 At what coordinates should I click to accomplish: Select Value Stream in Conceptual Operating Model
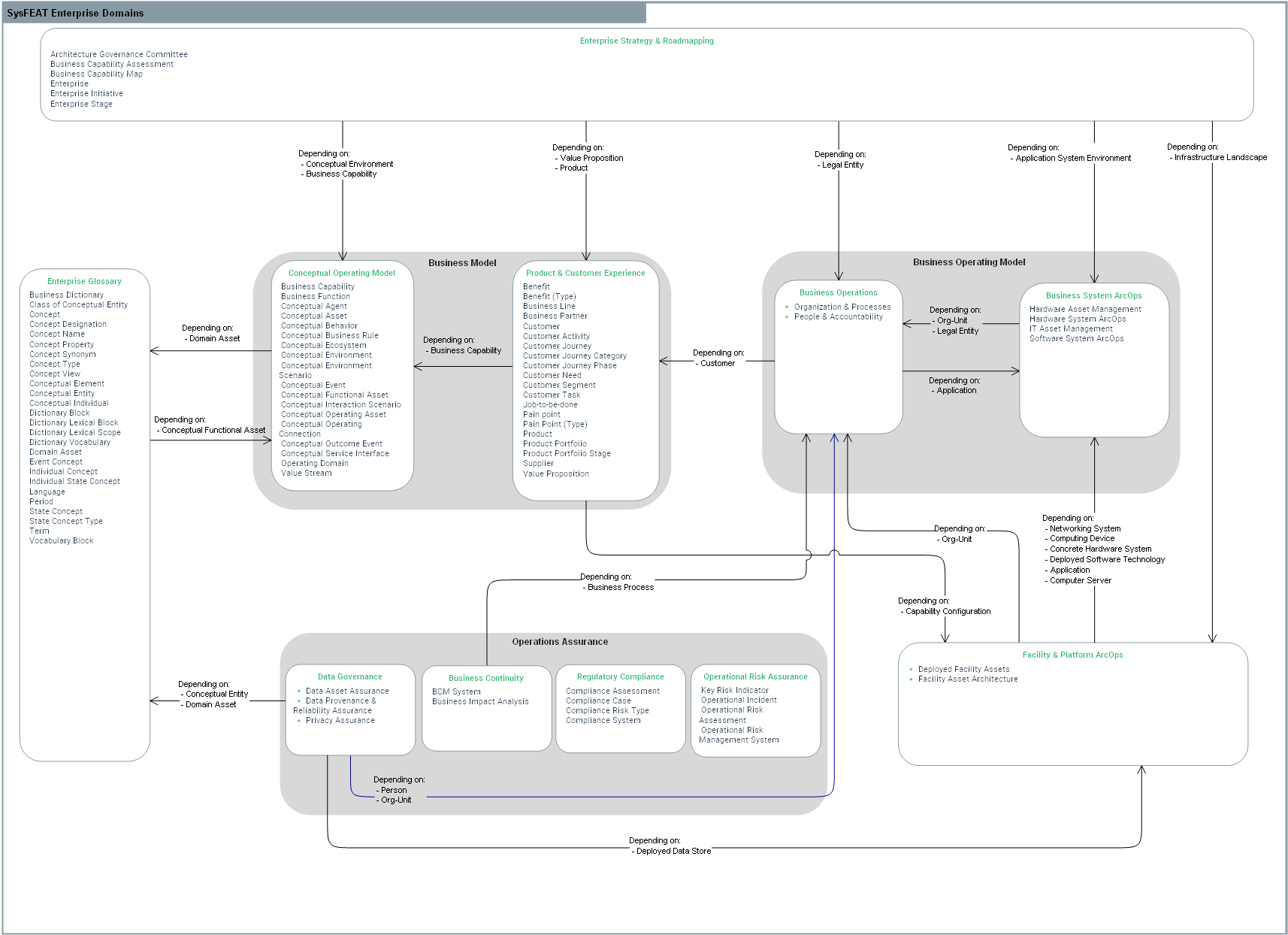(306, 473)
